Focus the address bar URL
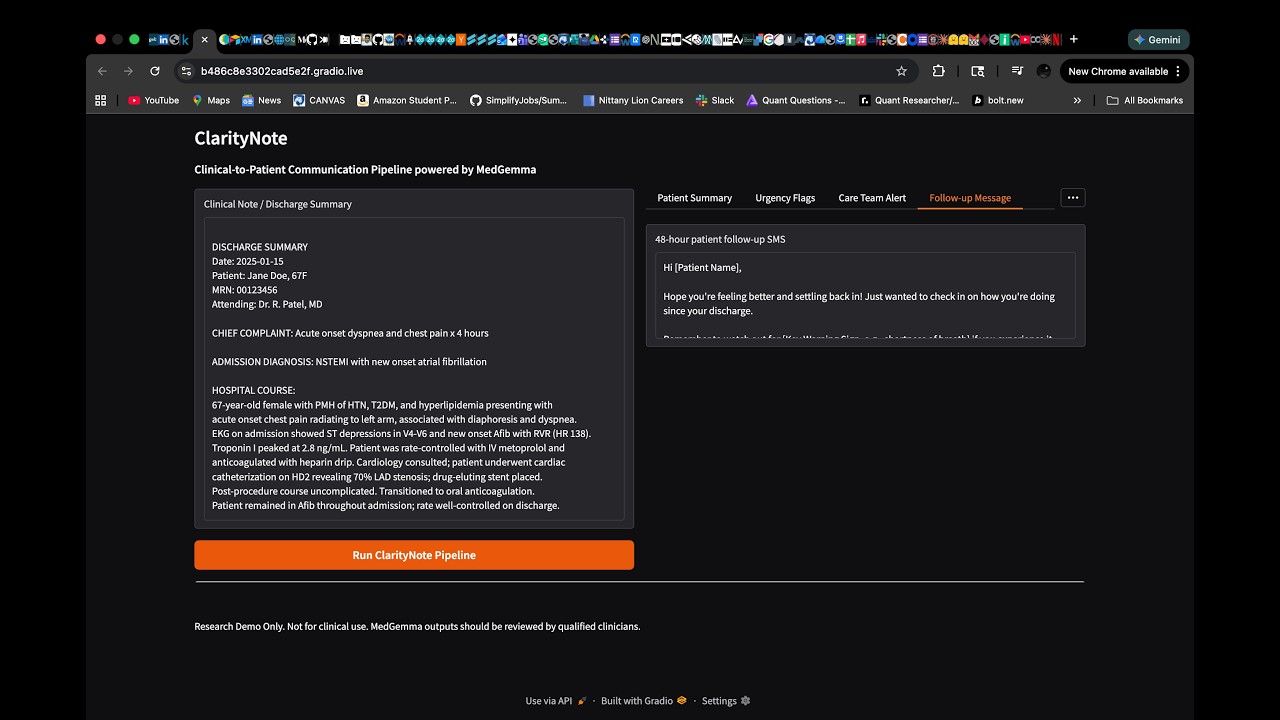Image resolution: width=1280 pixels, height=720 pixels. (282, 71)
